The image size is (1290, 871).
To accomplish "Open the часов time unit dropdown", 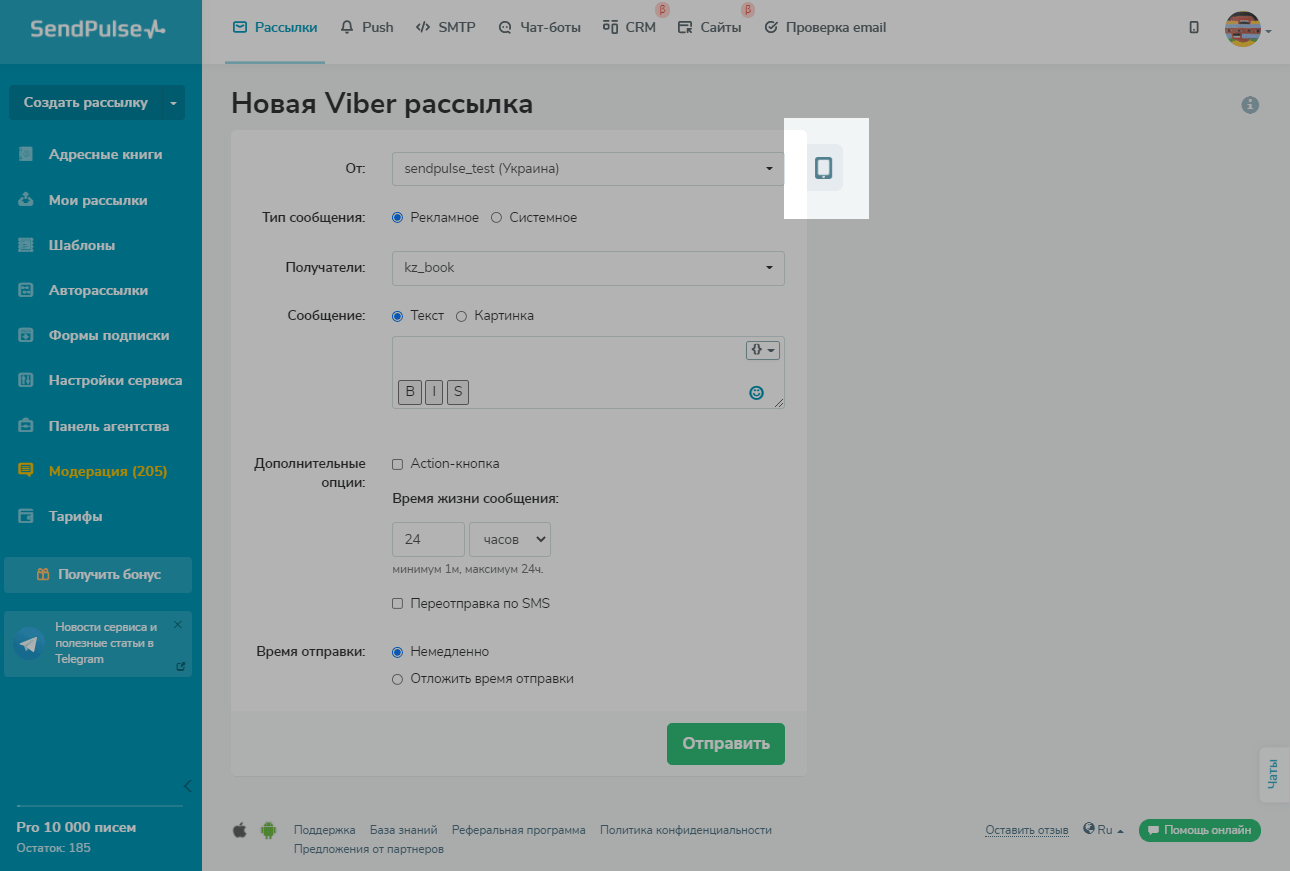I will pyautogui.click(x=510, y=539).
